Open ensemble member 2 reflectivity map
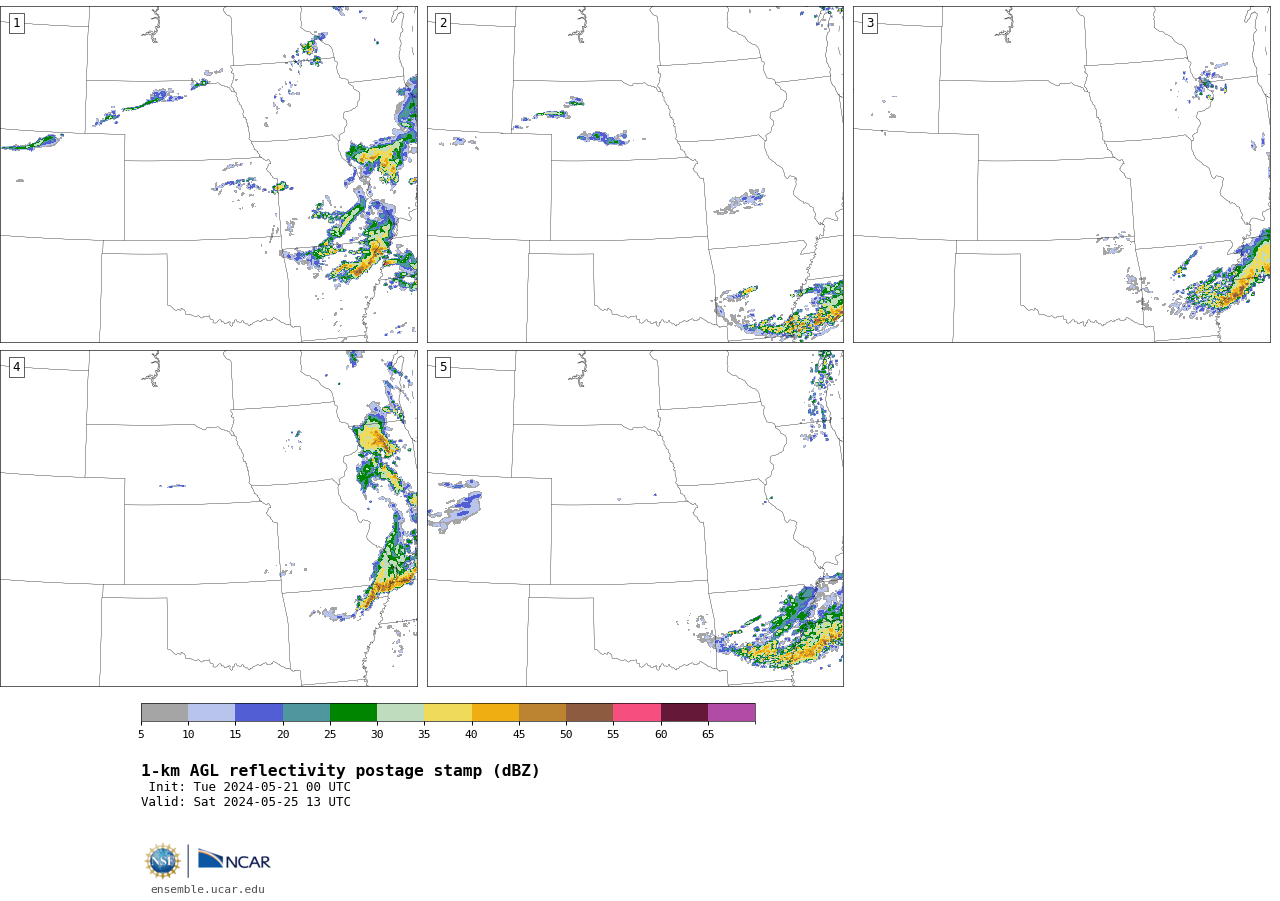Viewport: 1280px width, 901px height. pos(635,174)
